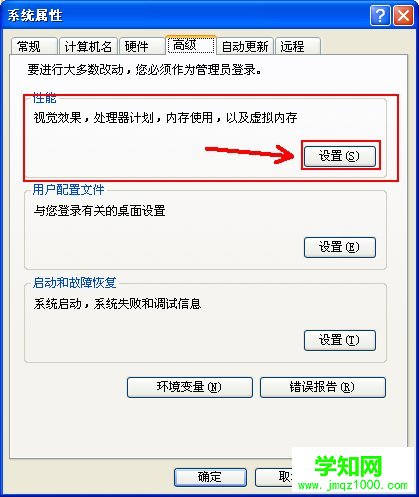Switch to the 远程 tab

coord(298,46)
